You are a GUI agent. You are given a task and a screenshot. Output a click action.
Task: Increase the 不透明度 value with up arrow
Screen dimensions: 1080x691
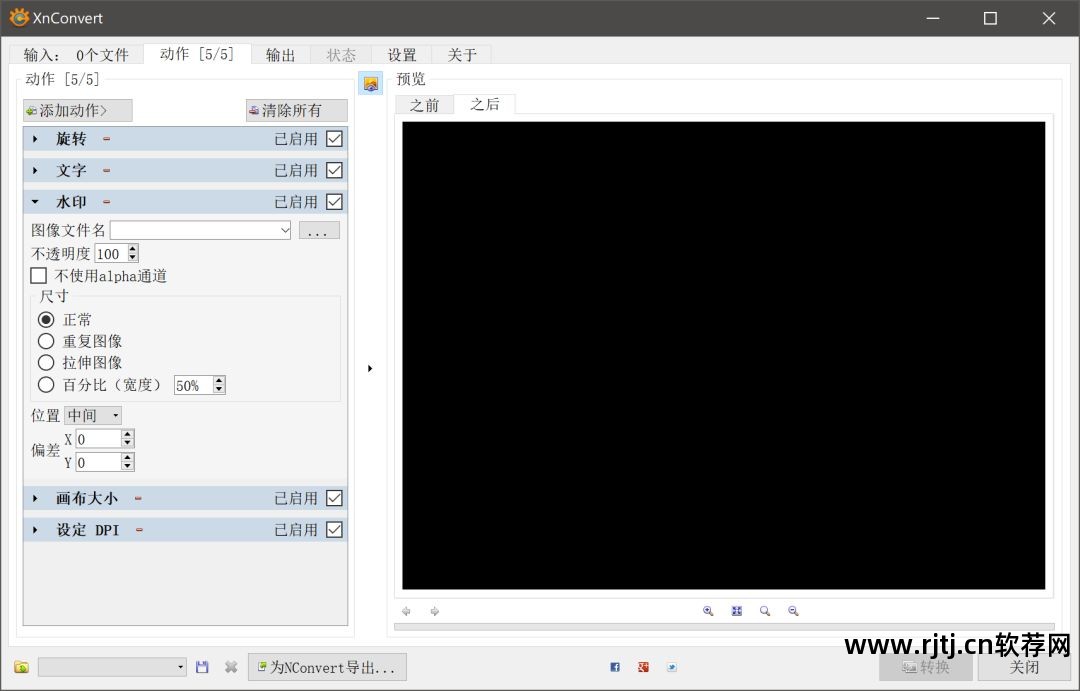pyautogui.click(x=133, y=249)
